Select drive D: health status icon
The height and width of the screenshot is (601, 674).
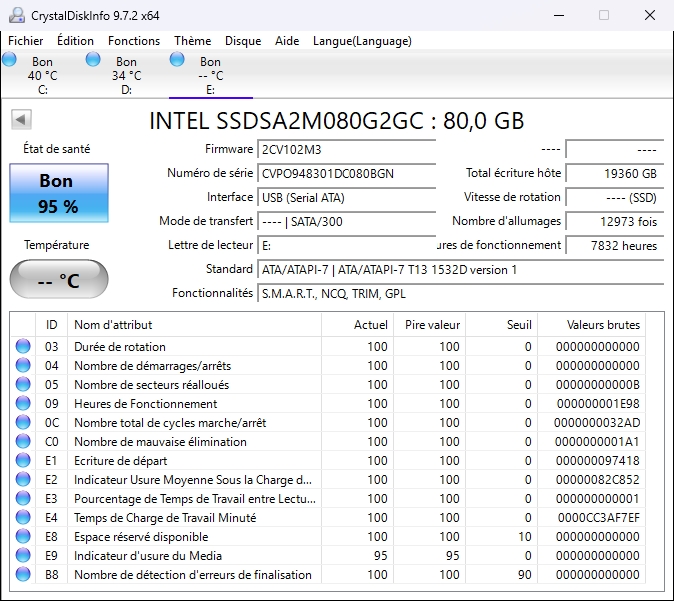tap(93, 60)
